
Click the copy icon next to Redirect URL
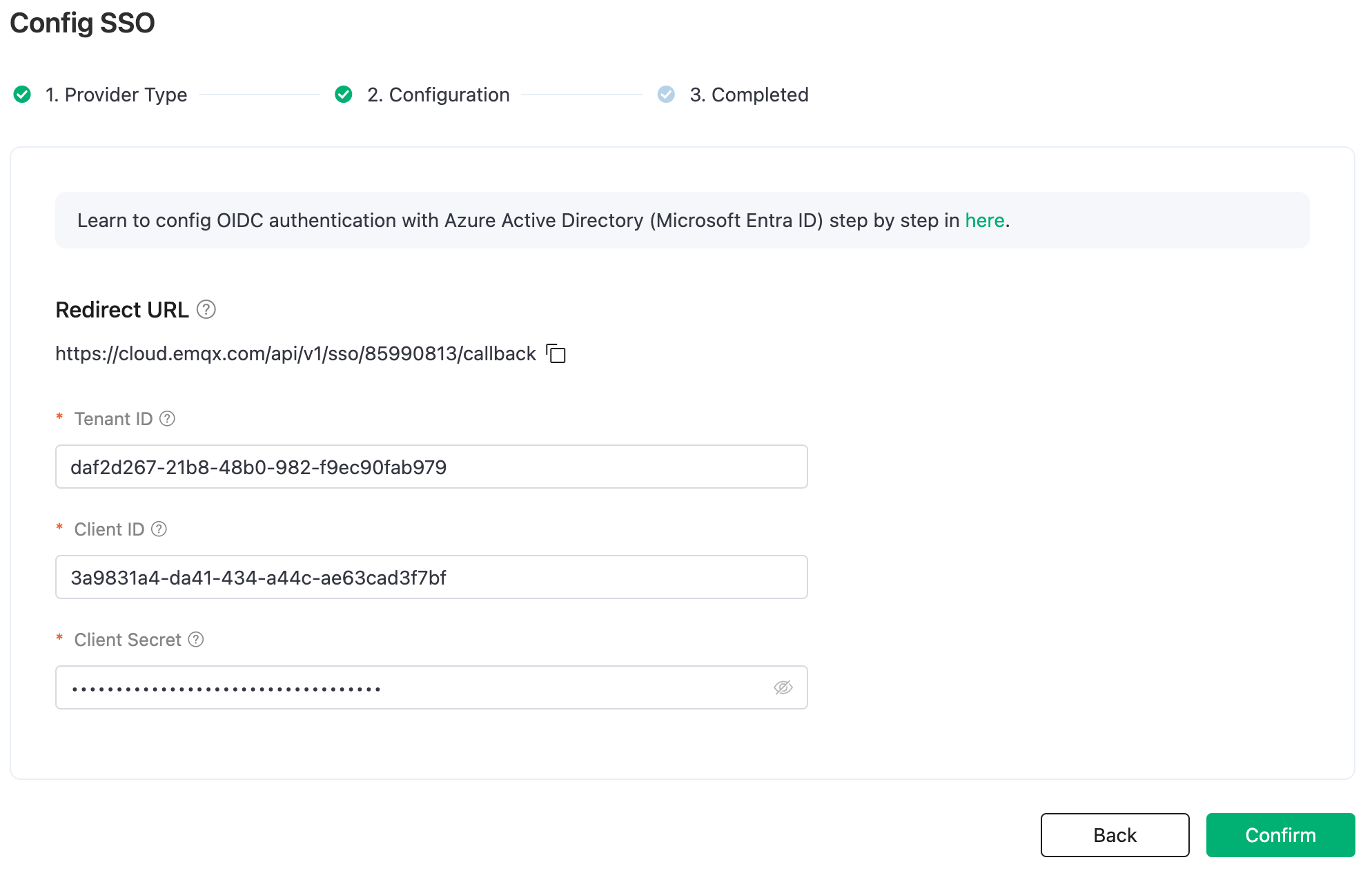click(556, 353)
